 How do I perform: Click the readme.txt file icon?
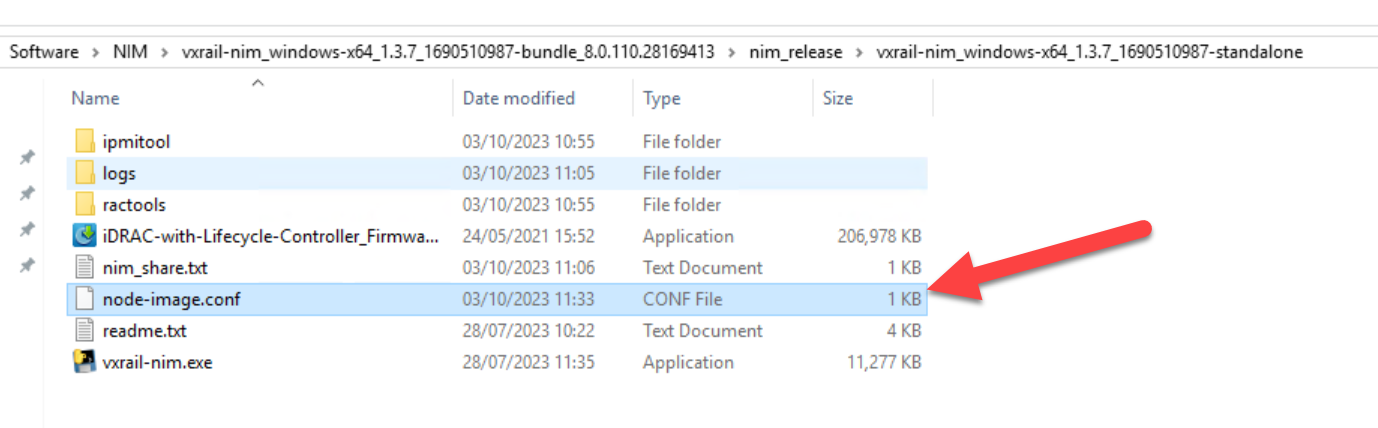pyautogui.click(x=85, y=331)
